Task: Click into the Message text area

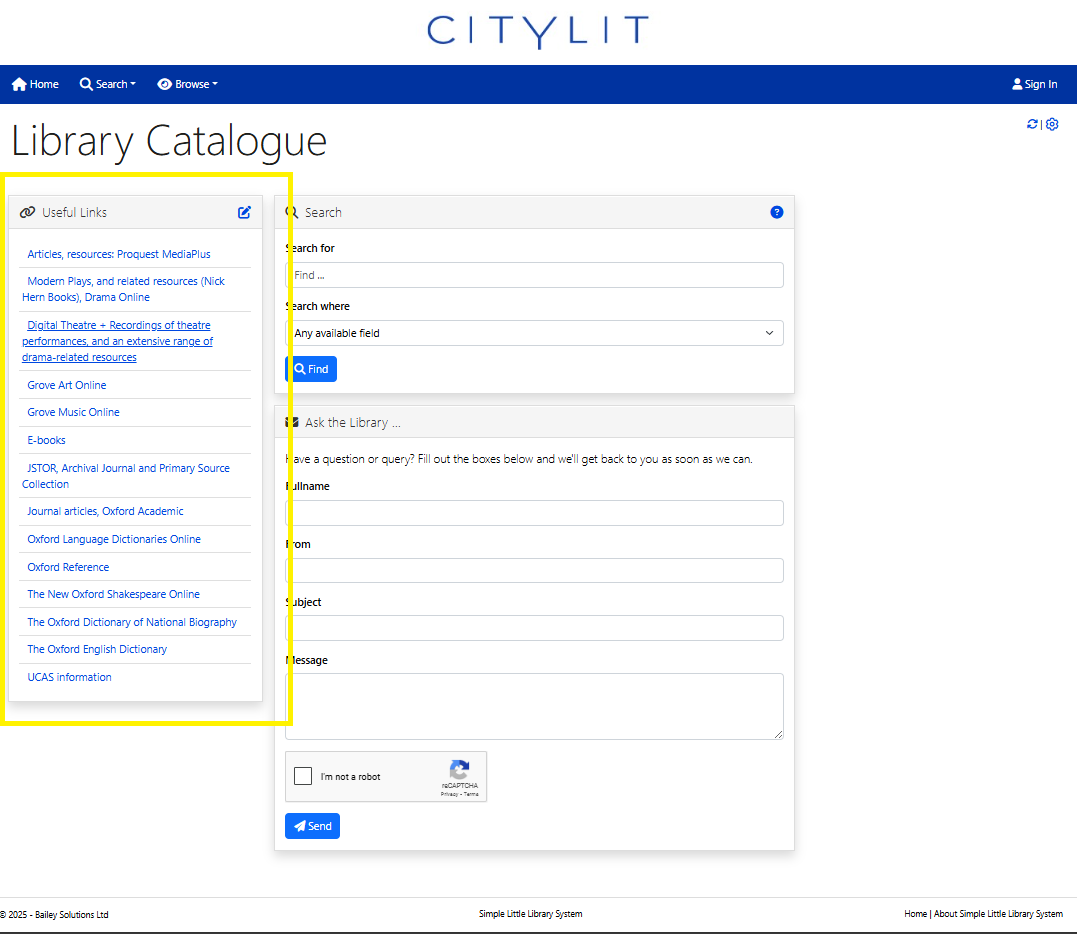Action: coord(534,706)
